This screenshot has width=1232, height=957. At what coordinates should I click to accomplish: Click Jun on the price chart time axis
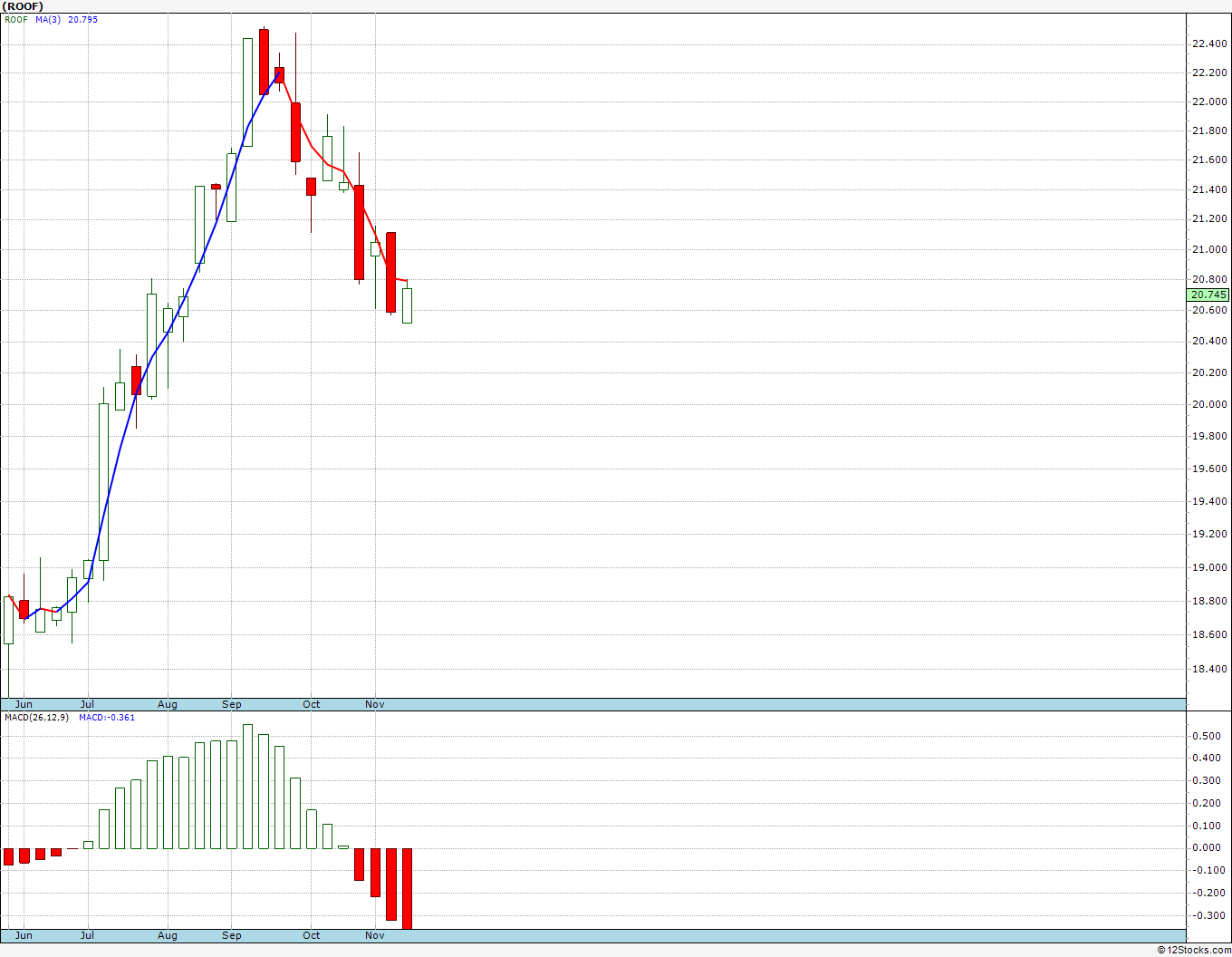(24, 704)
